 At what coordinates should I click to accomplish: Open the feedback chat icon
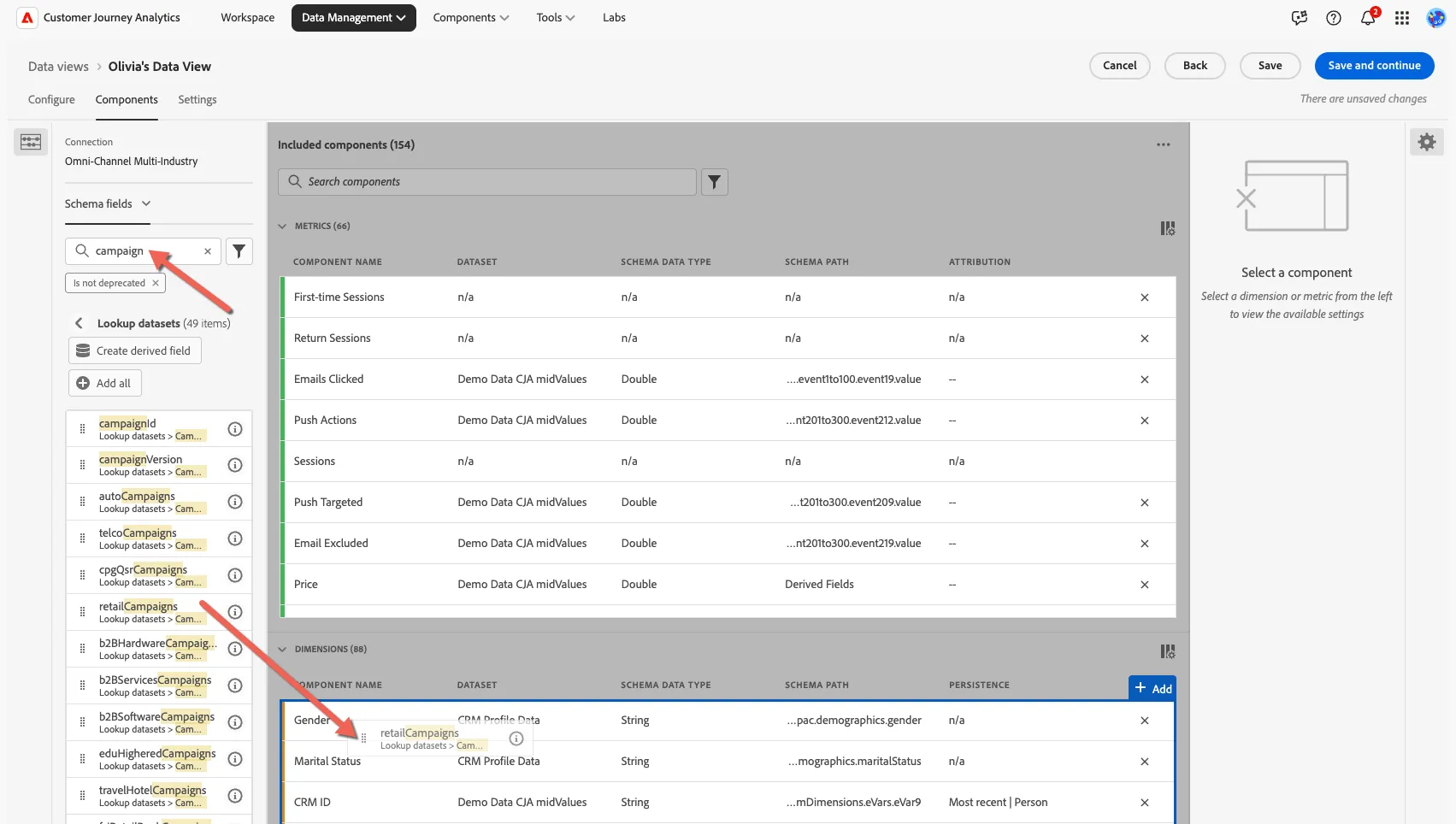point(1300,18)
